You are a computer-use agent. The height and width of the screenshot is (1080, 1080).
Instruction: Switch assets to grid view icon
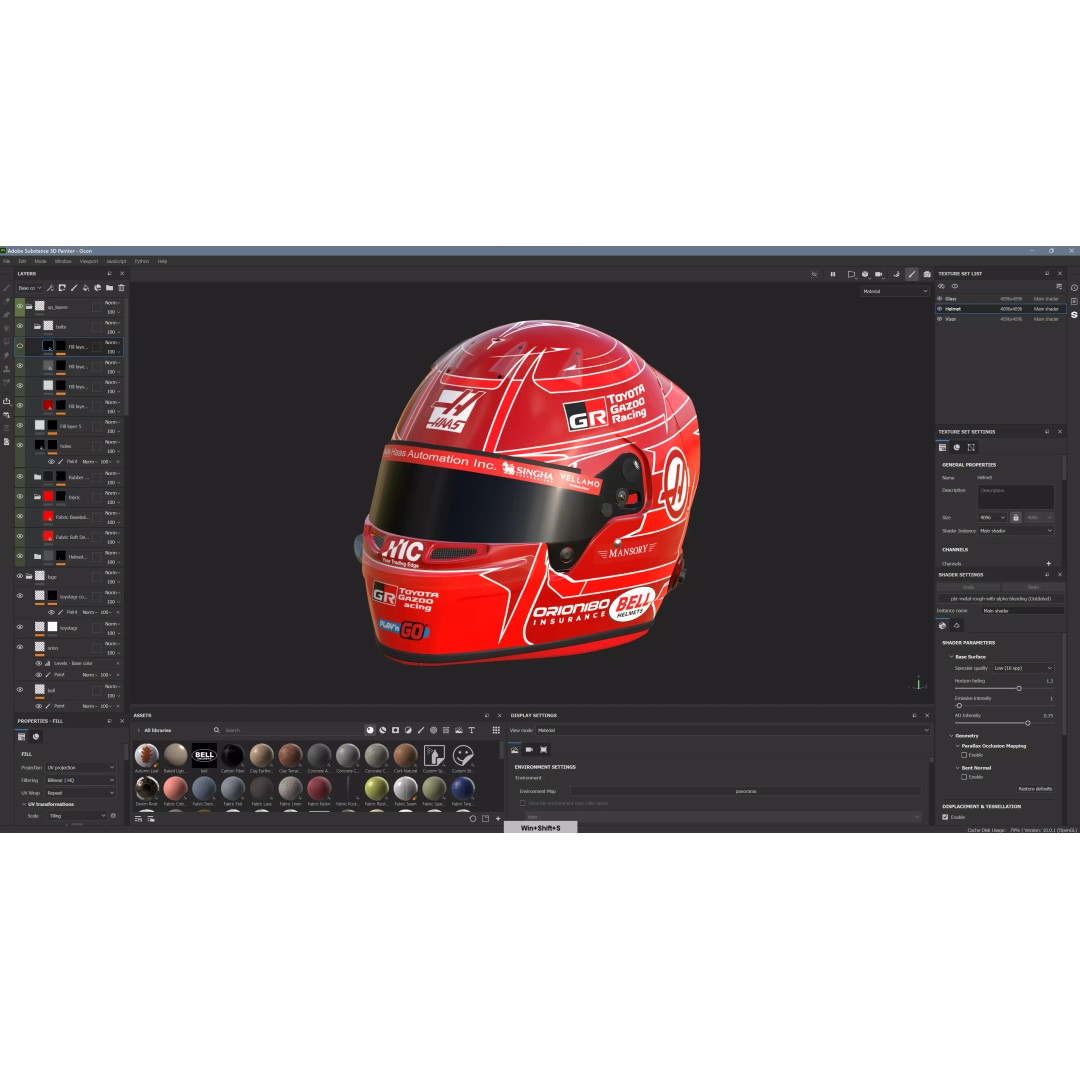tap(496, 730)
